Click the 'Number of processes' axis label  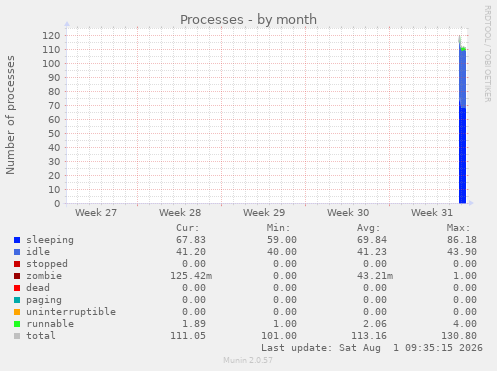point(10,115)
